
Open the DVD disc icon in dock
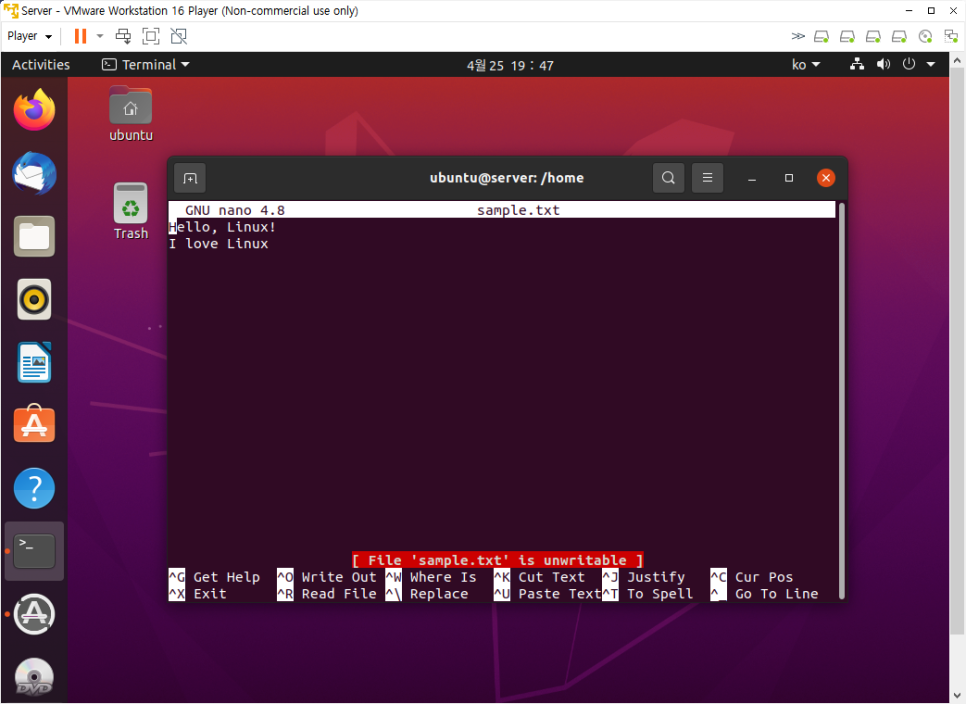34,678
